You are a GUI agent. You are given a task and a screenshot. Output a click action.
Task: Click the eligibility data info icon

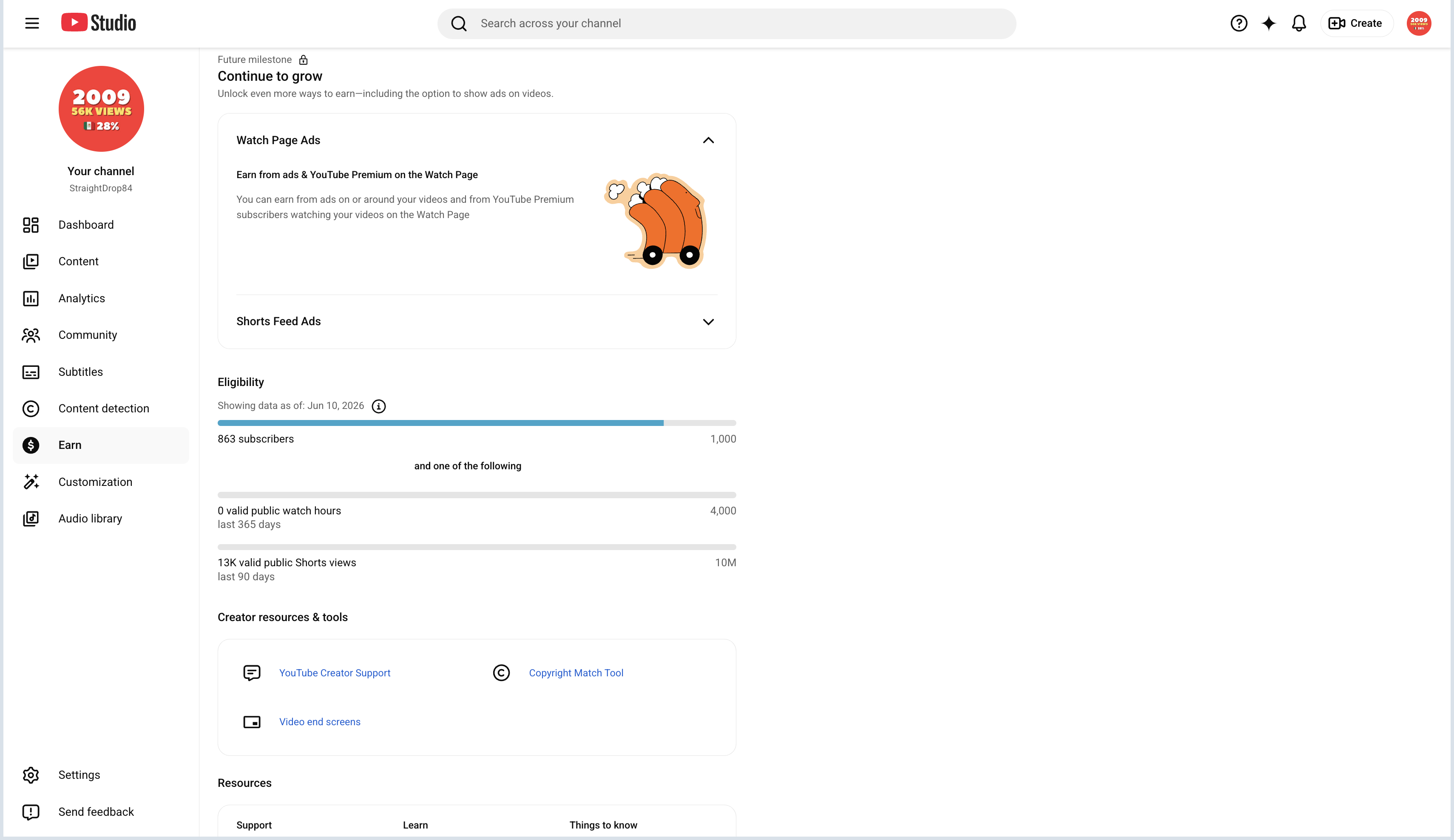[378, 406]
